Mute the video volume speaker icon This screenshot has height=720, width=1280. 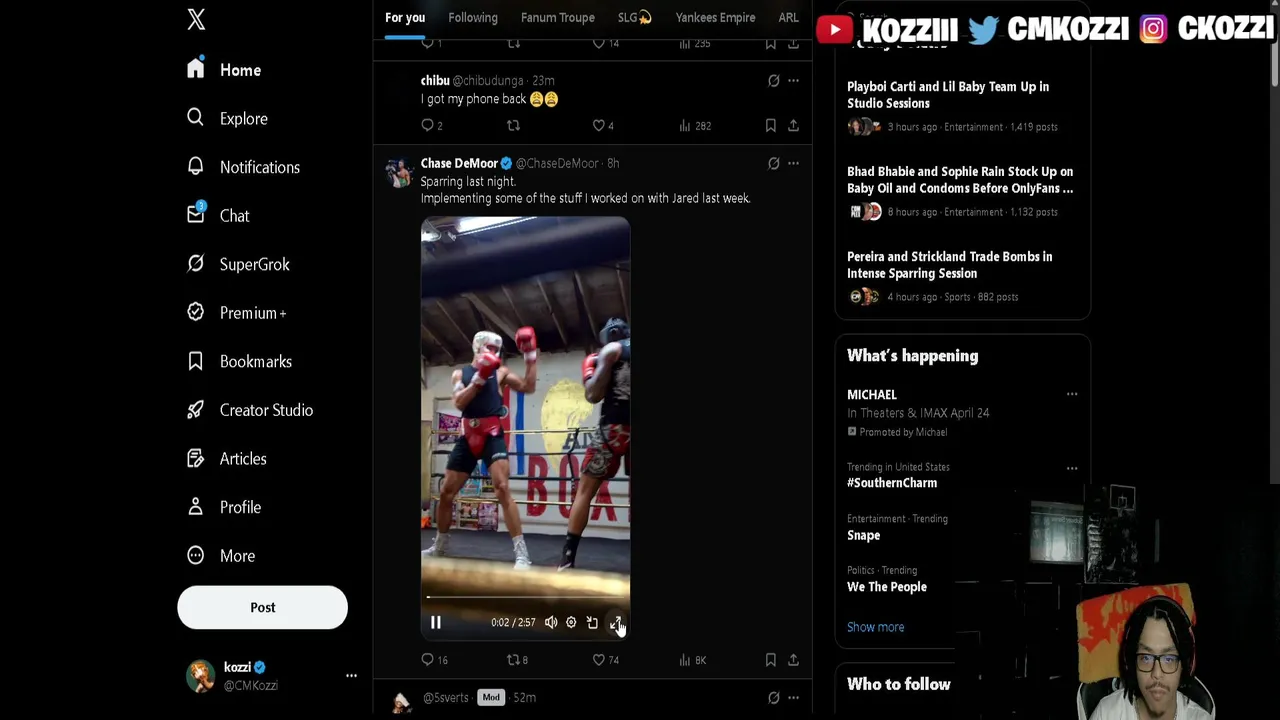click(x=551, y=622)
